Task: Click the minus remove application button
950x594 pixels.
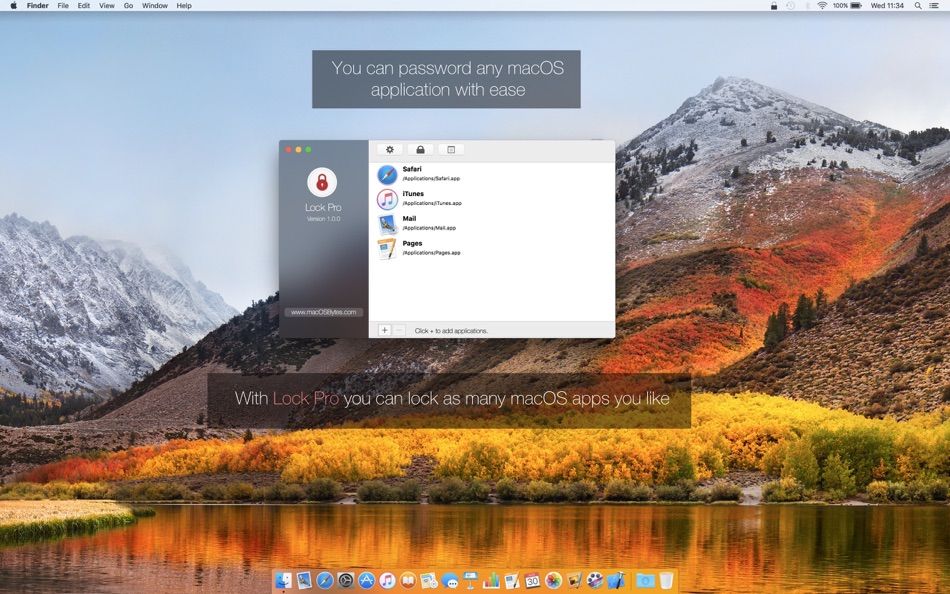Action: coord(399,330)
